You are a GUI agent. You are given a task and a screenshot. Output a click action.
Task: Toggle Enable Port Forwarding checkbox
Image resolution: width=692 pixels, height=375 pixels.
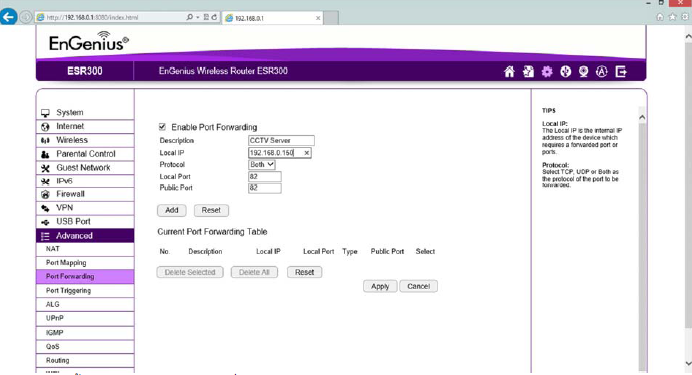162,127
